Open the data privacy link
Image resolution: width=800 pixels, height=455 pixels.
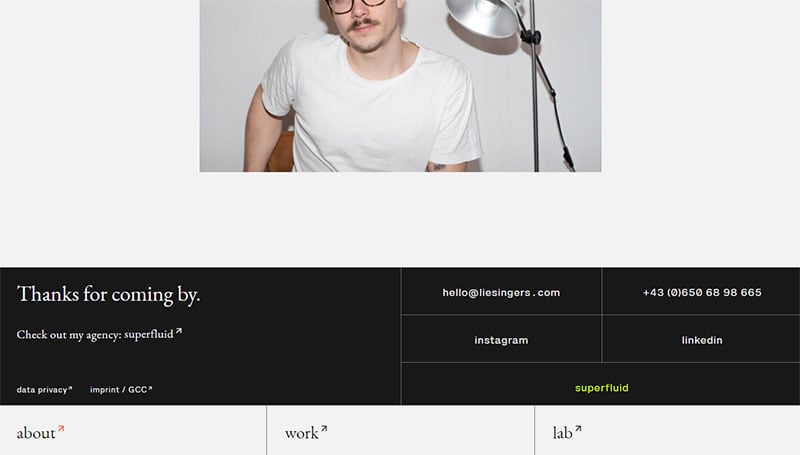tap(42, 390)
